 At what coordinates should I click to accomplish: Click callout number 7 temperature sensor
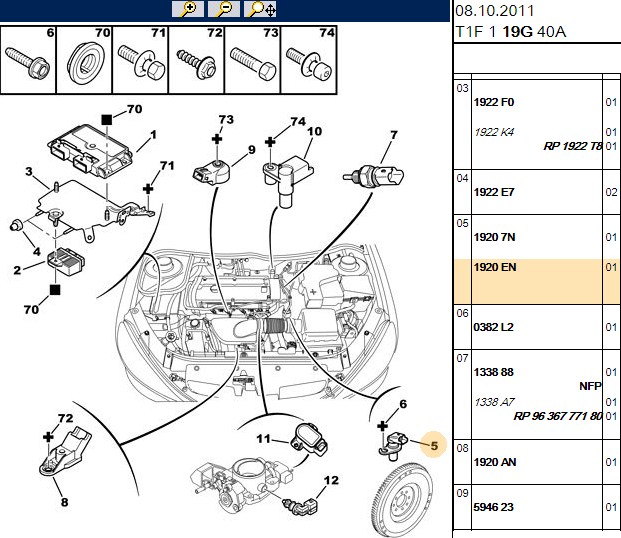393,135
